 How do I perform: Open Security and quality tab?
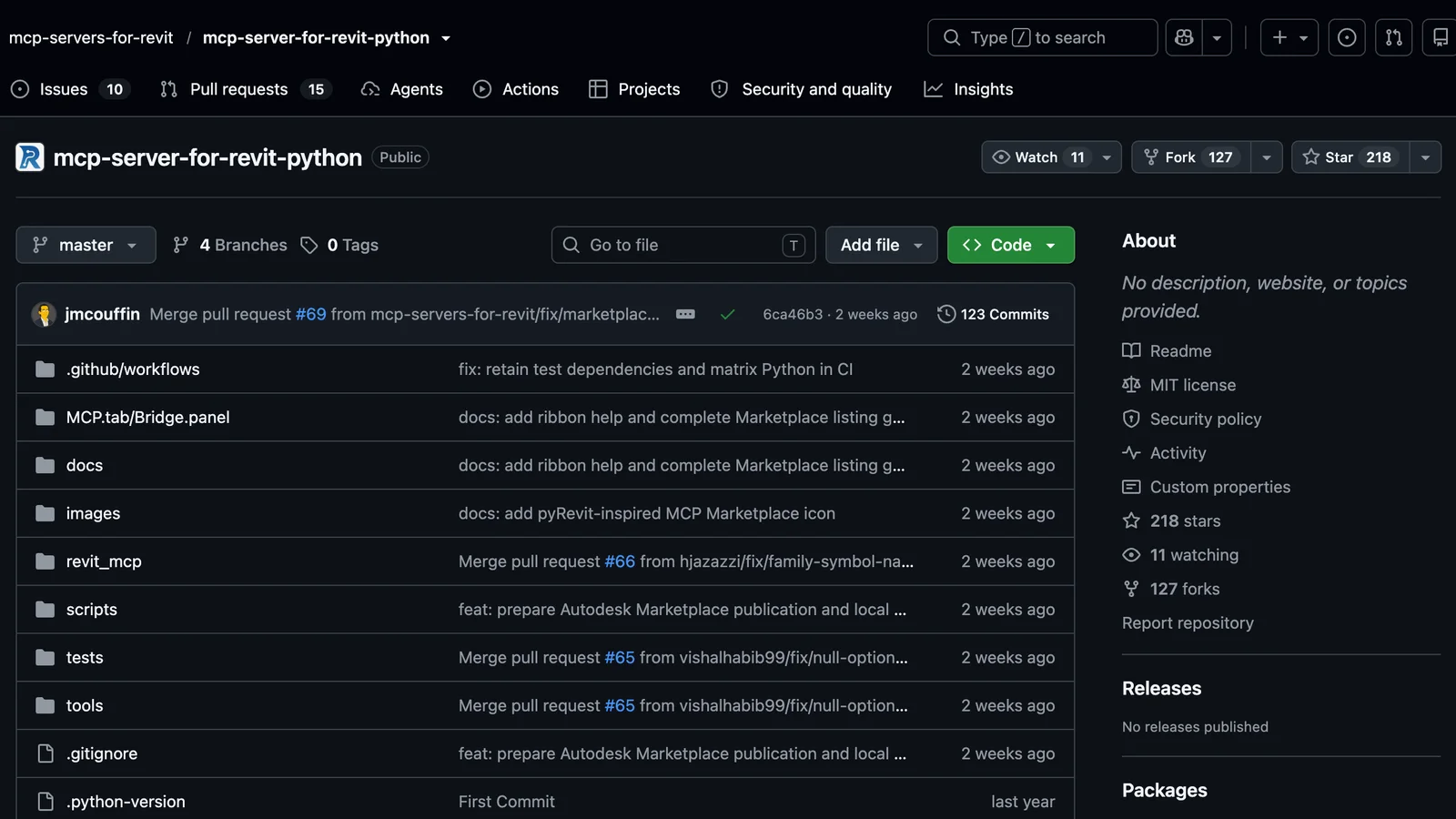[x=802, y=89]
